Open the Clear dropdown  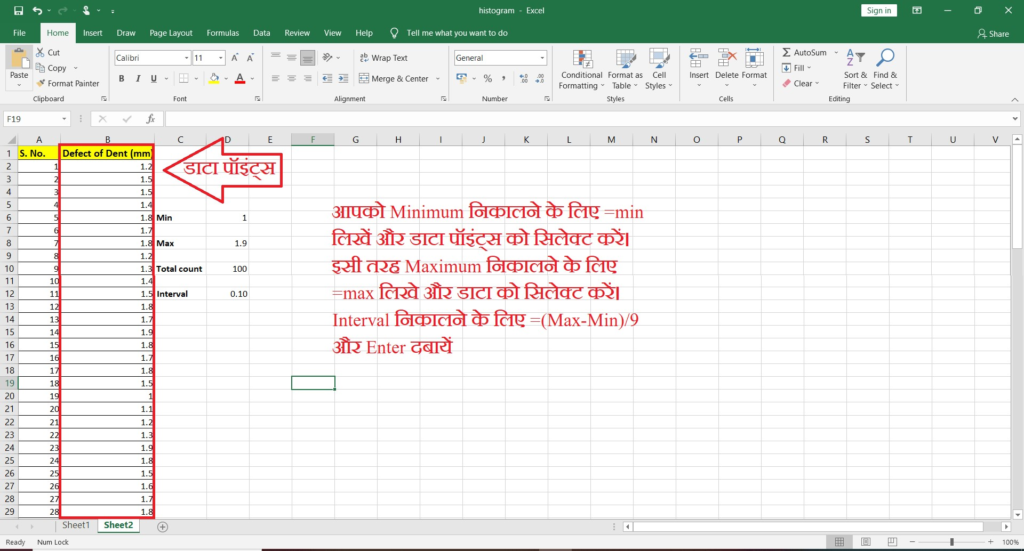pyautogui.click(x=801, y=84)
